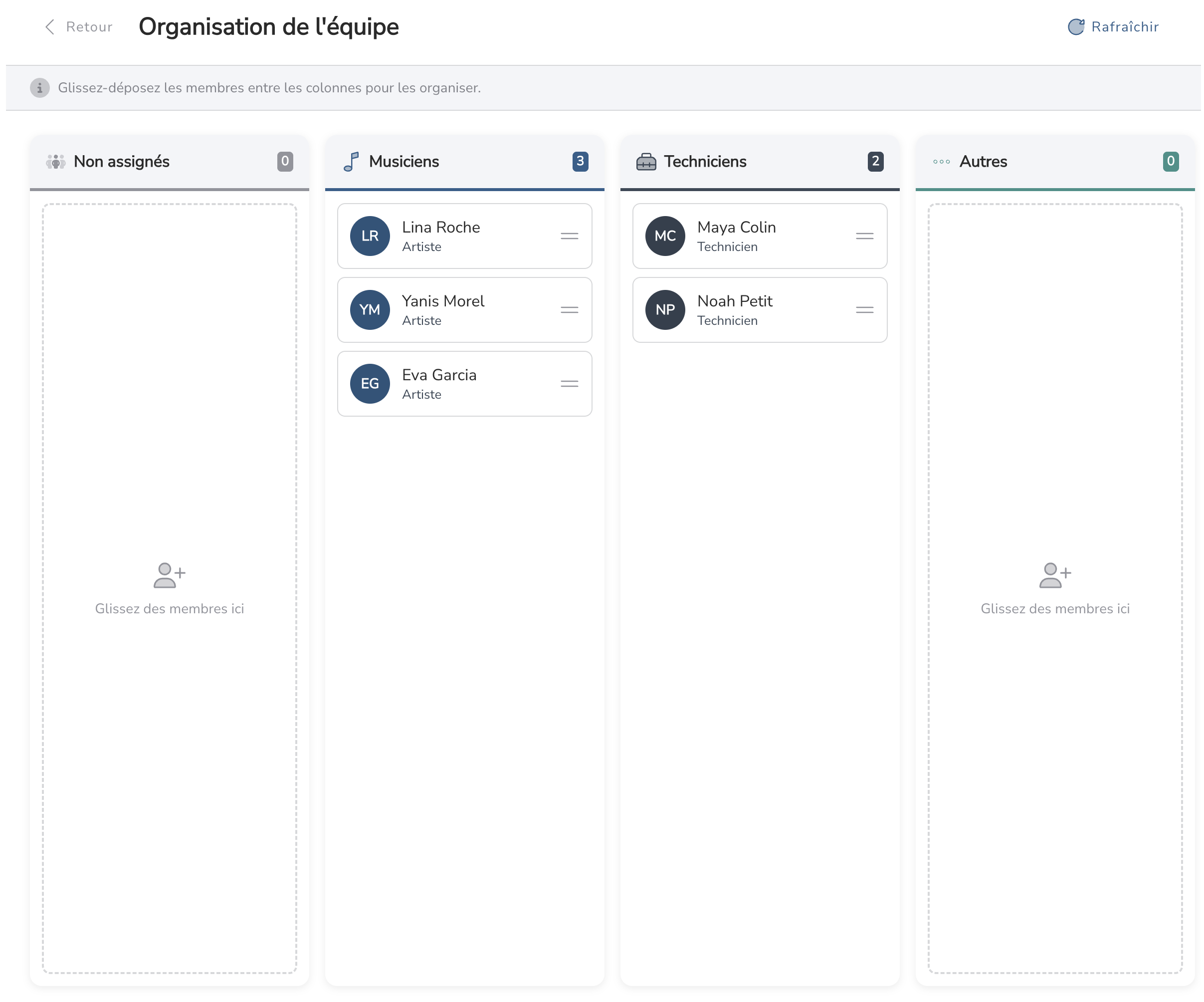Grab the drag handle on Yanis Morel card
The image size is (1204, 1002).
coord(569,310)
